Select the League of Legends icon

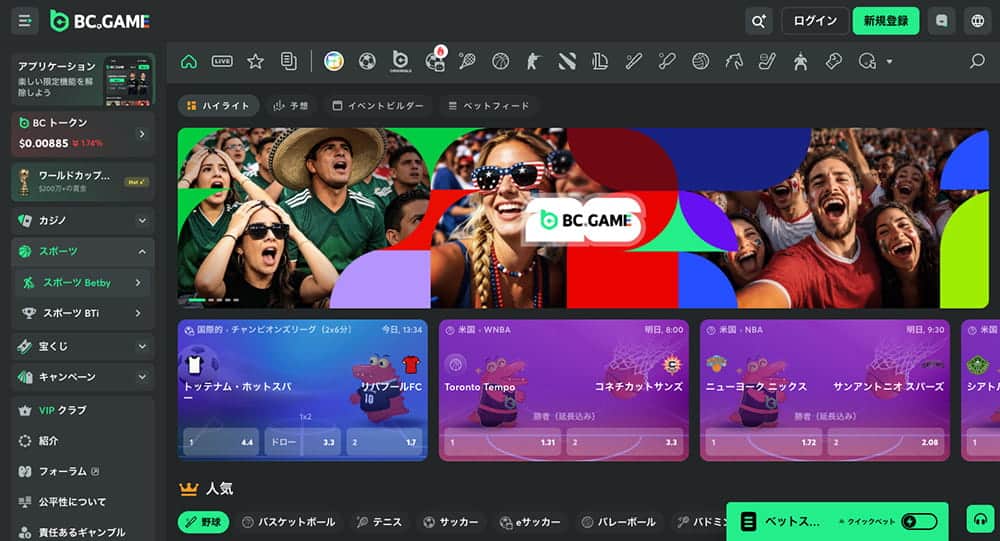[600, 61]
